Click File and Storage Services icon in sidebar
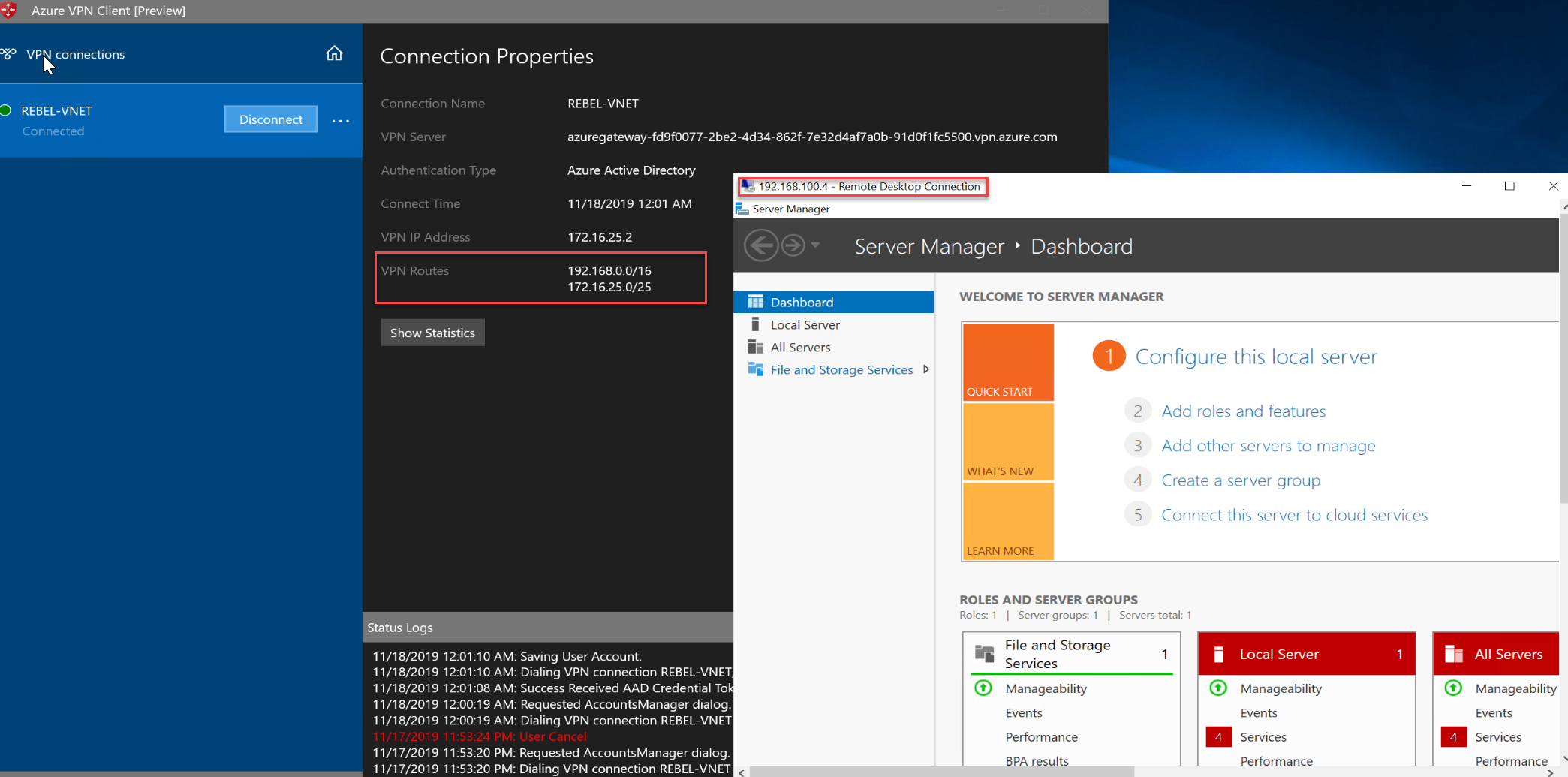Image resolution: width=1568 pixels, height=777 pixels. pos(756,369)
